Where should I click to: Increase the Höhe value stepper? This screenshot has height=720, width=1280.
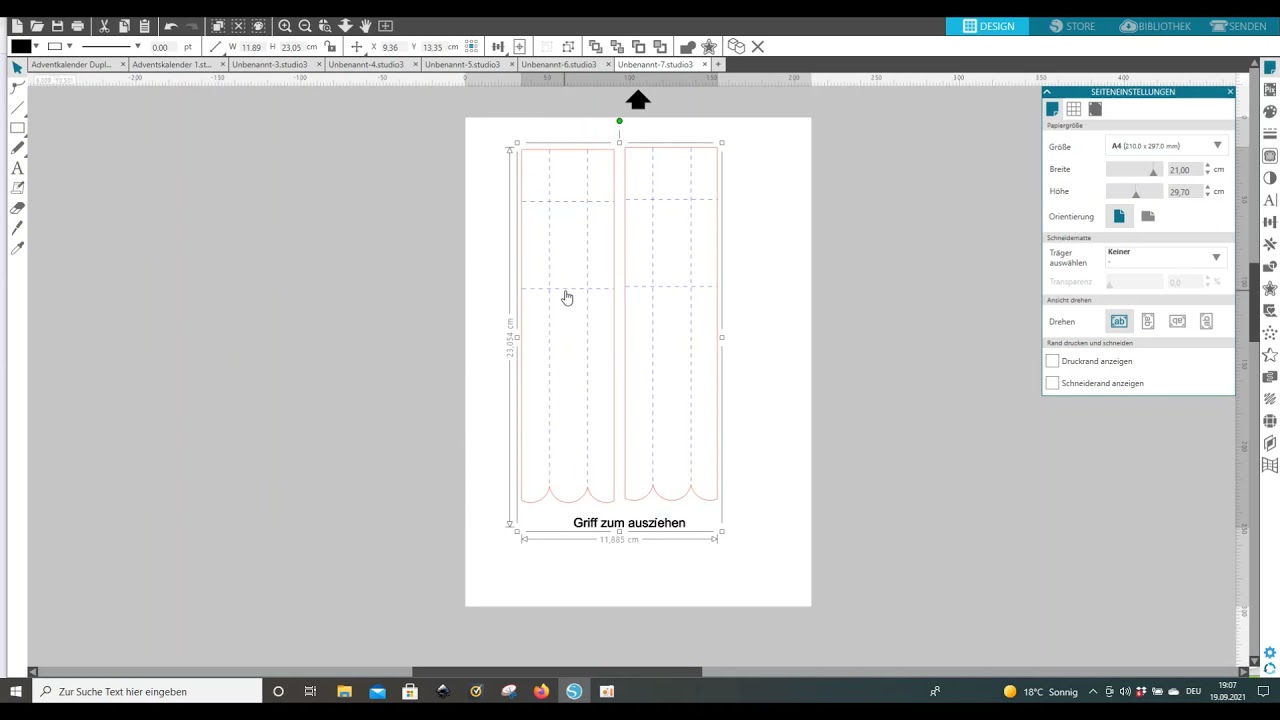pyautogui.click(x=1207, y=188)
